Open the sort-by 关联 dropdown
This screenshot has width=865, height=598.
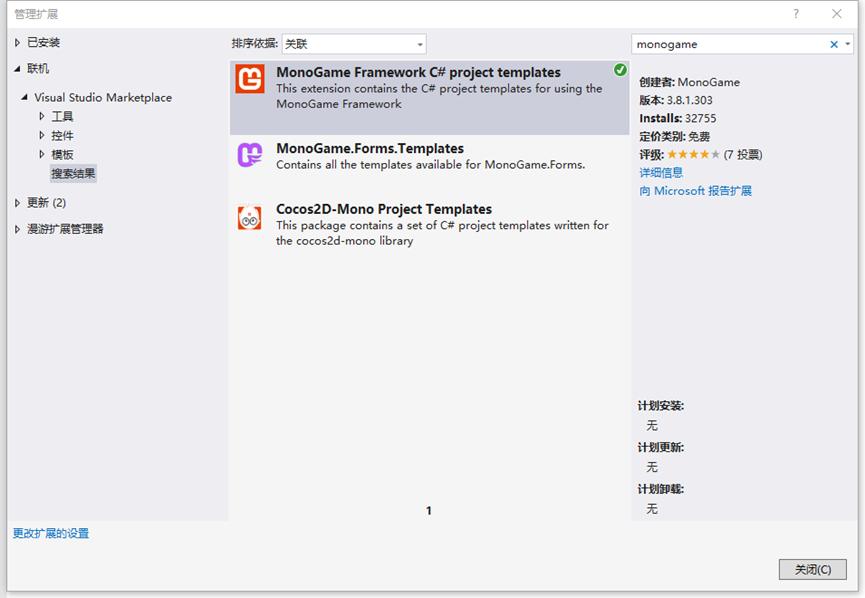click(x=354, y=44)
